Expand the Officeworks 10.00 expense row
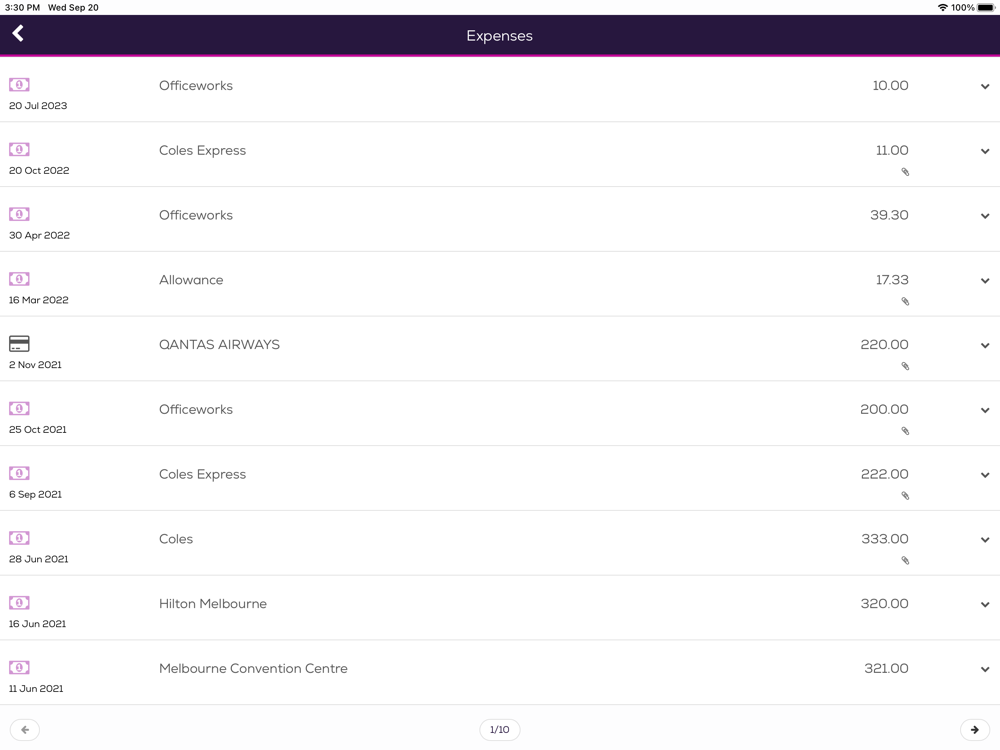 point(985,87)
